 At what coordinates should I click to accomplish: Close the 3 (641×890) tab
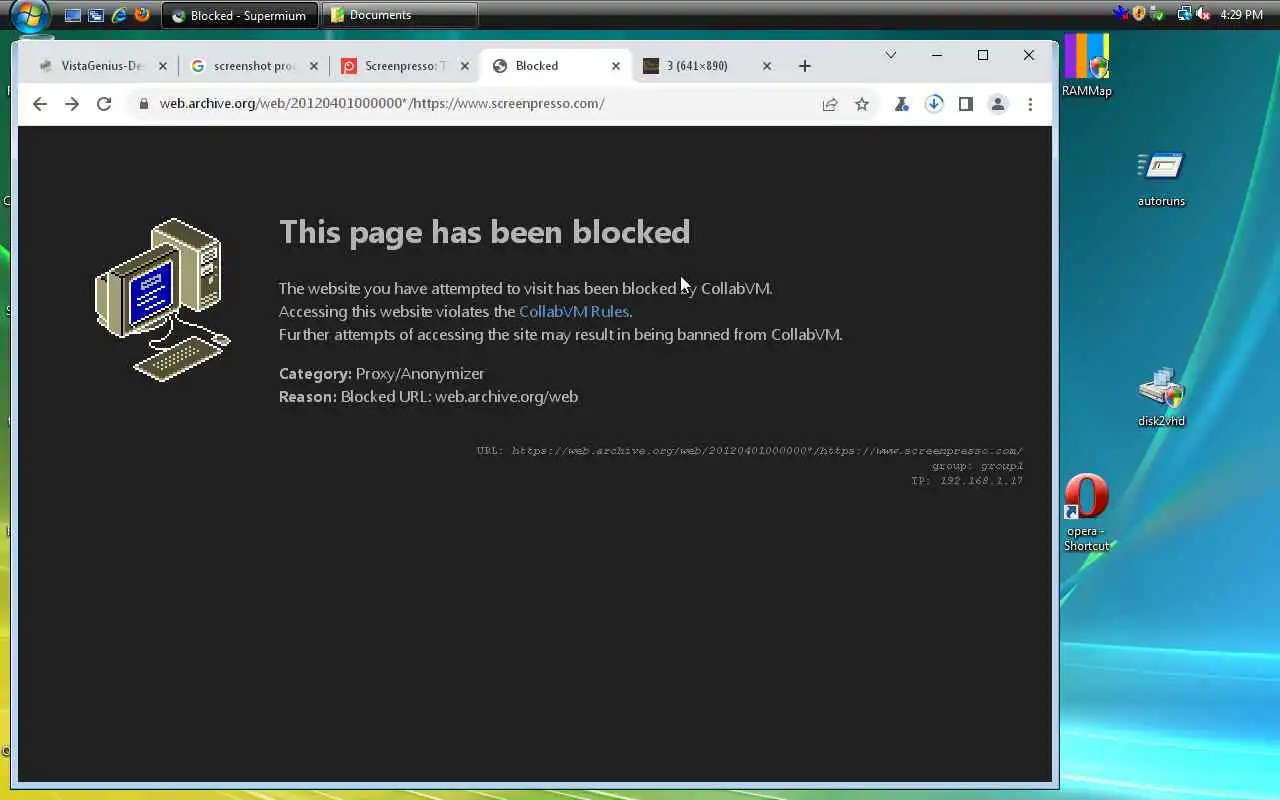coord(767,66)
